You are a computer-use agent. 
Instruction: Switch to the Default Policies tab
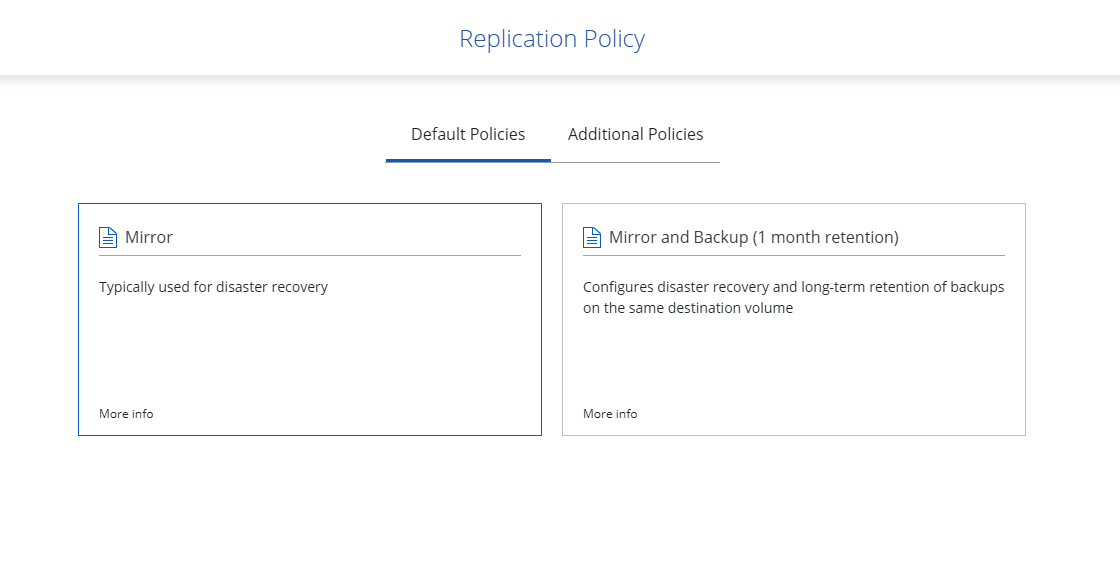coord(468,134)
